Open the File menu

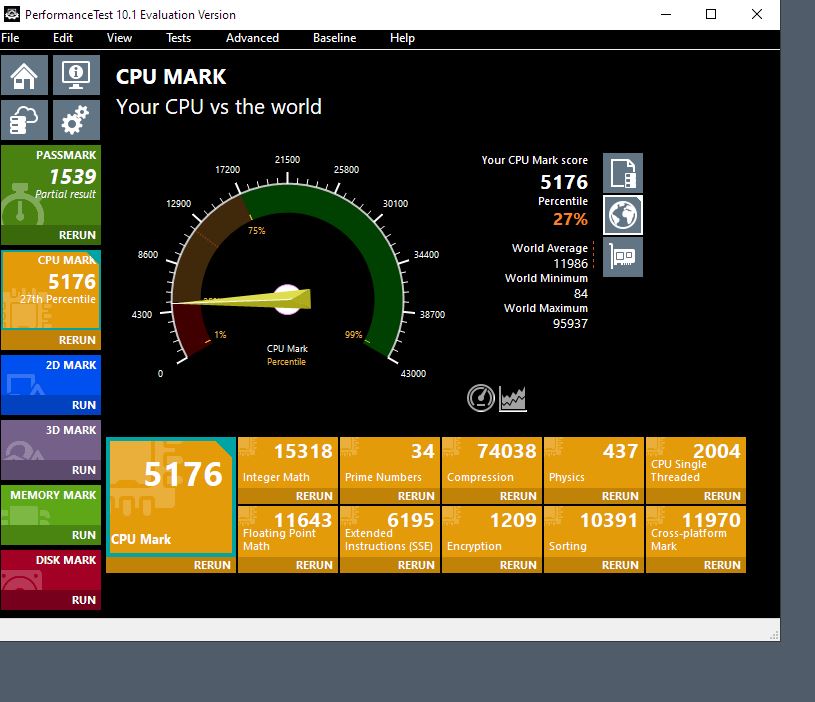tap(10, 38)
